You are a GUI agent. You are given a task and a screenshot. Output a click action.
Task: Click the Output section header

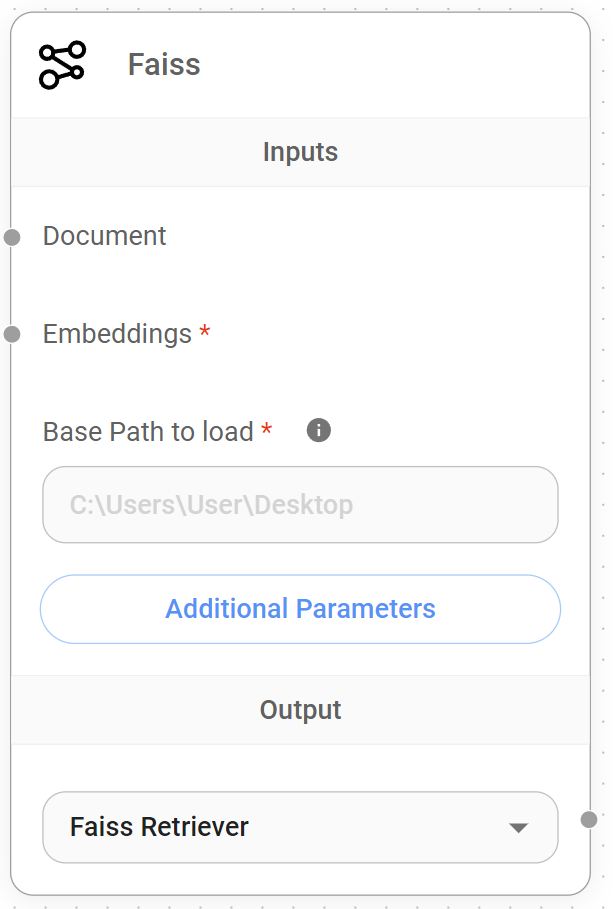[300, 710]
